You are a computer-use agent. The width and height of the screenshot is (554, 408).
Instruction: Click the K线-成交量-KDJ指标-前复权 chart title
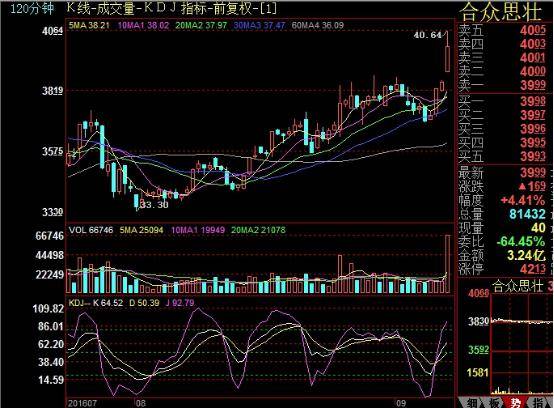[x=171, y=8]
